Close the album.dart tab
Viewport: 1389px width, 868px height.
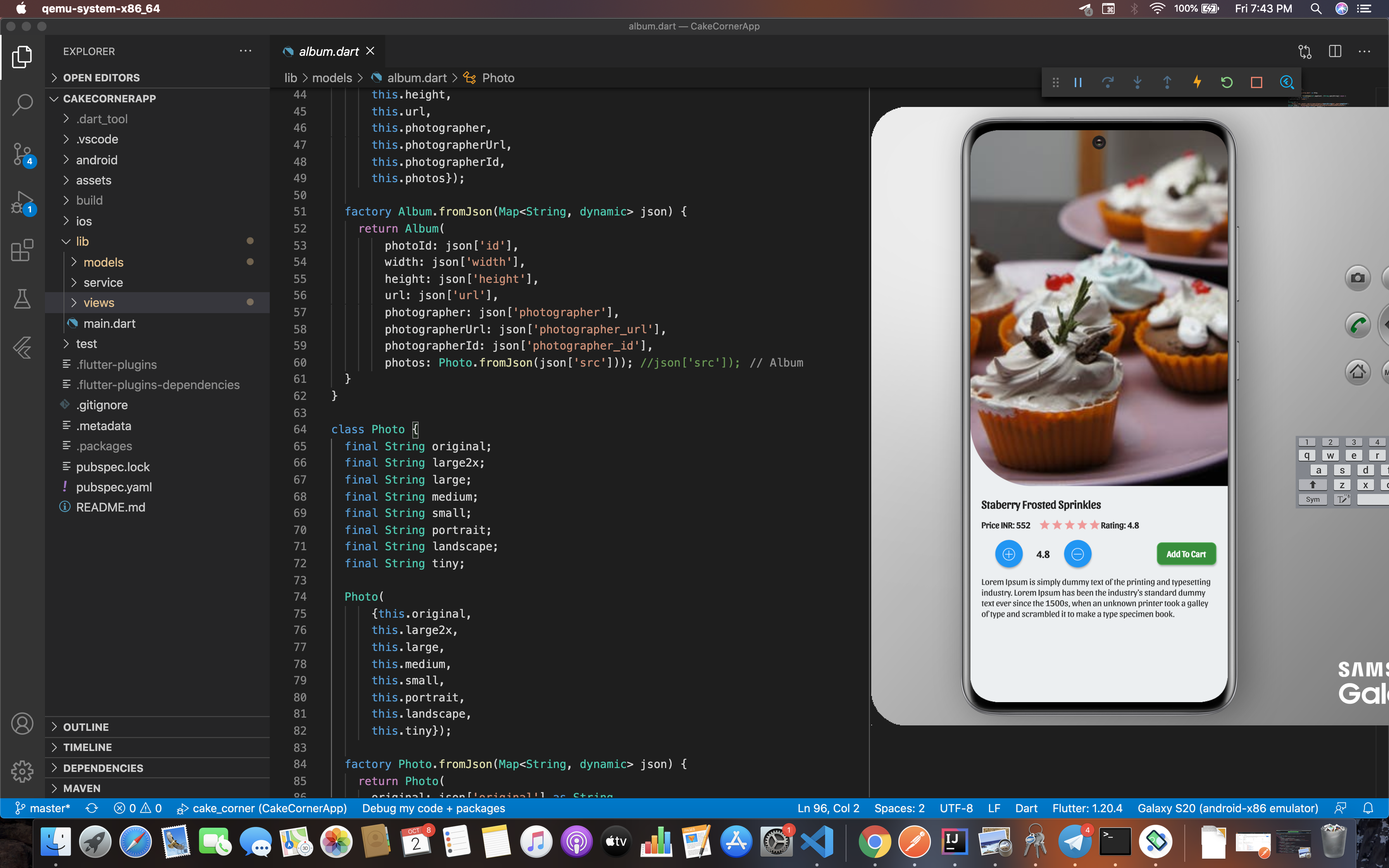click(371, 51)
